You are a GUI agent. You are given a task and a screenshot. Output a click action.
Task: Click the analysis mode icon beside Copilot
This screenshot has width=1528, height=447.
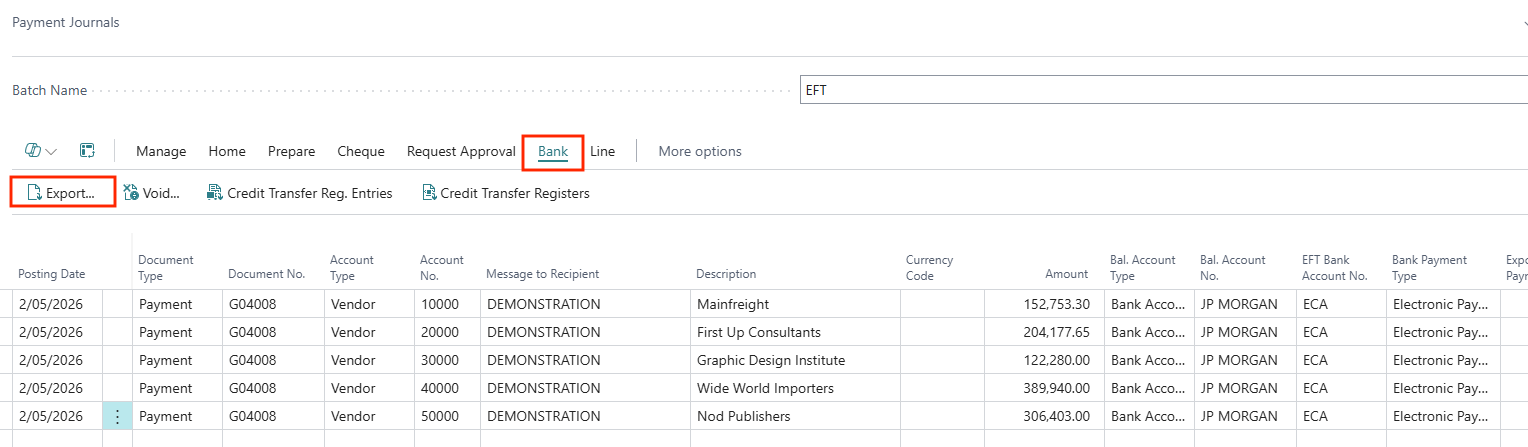pos(88,151)
